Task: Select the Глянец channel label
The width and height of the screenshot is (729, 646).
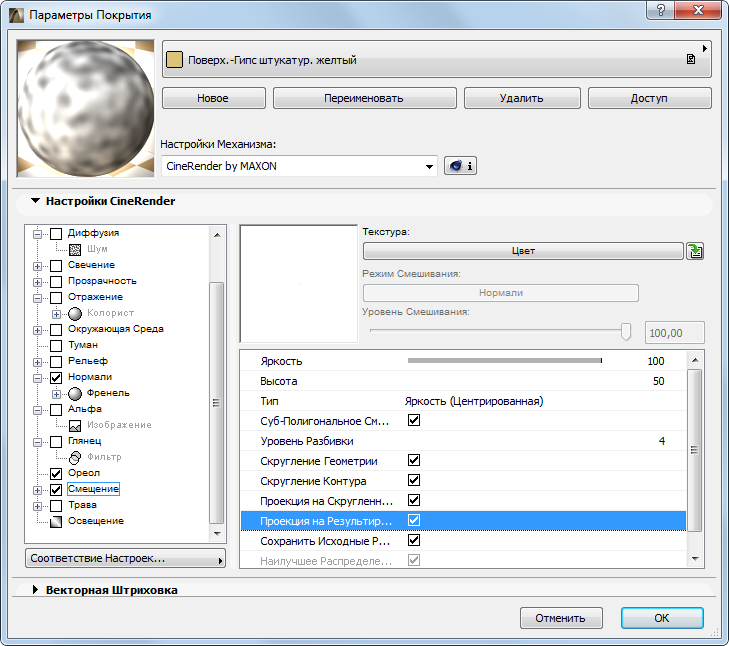Action: (x=85, y=441)
